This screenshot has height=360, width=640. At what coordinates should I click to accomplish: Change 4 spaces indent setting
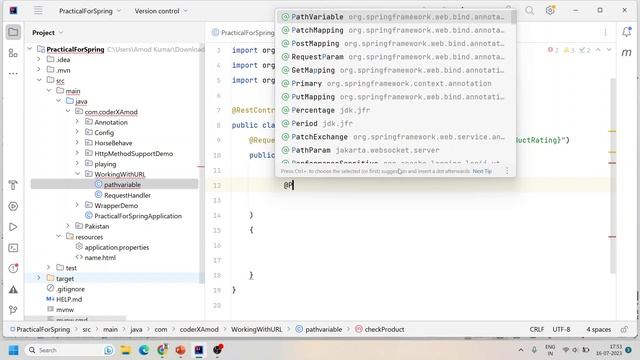pos(598,329)
